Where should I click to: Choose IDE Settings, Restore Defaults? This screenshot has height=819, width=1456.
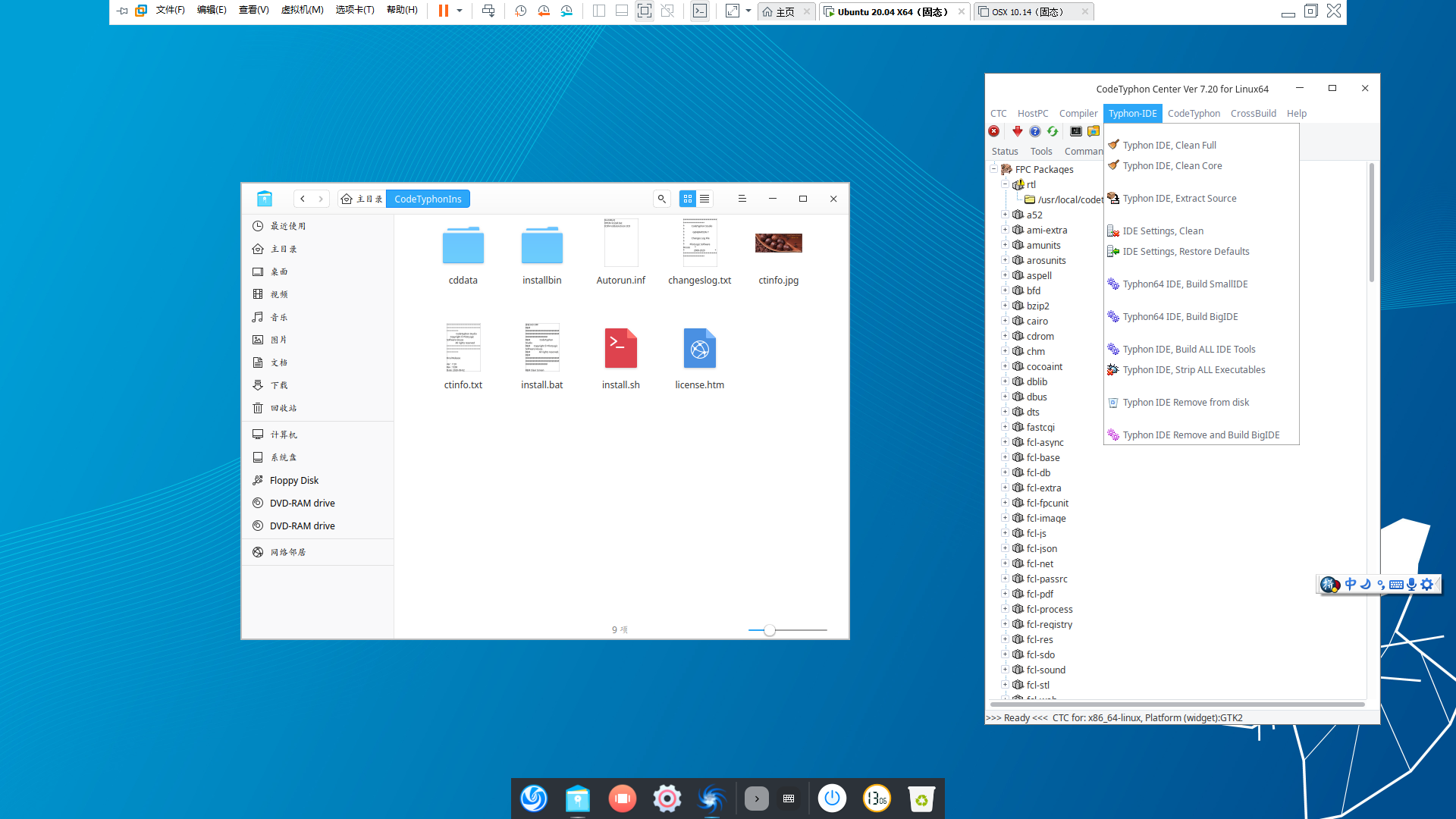tap(1201, 251)
